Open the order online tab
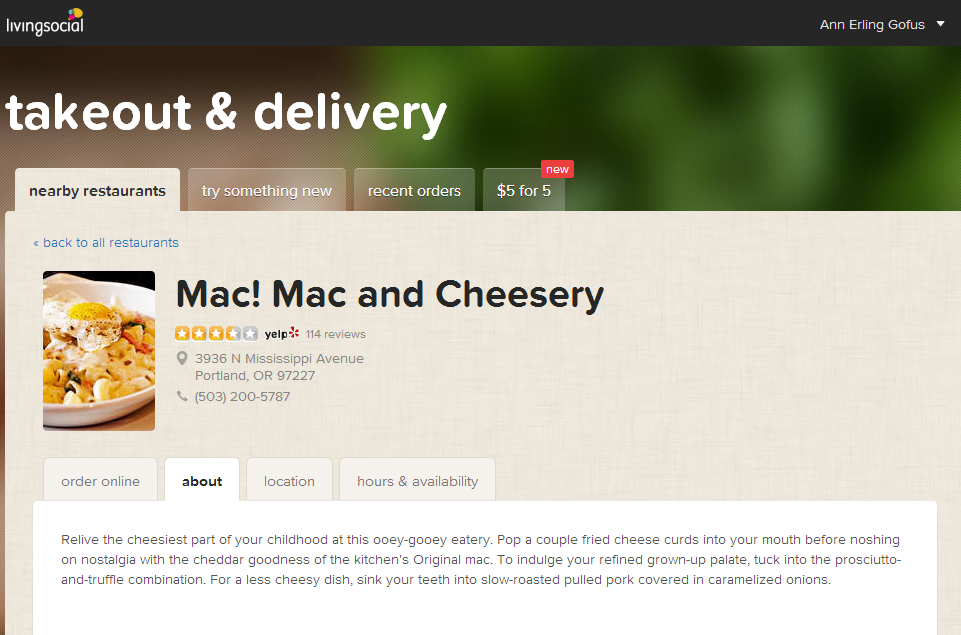Image resolution: width=961 pixels, height=635 pixels. tap(101, 481)
